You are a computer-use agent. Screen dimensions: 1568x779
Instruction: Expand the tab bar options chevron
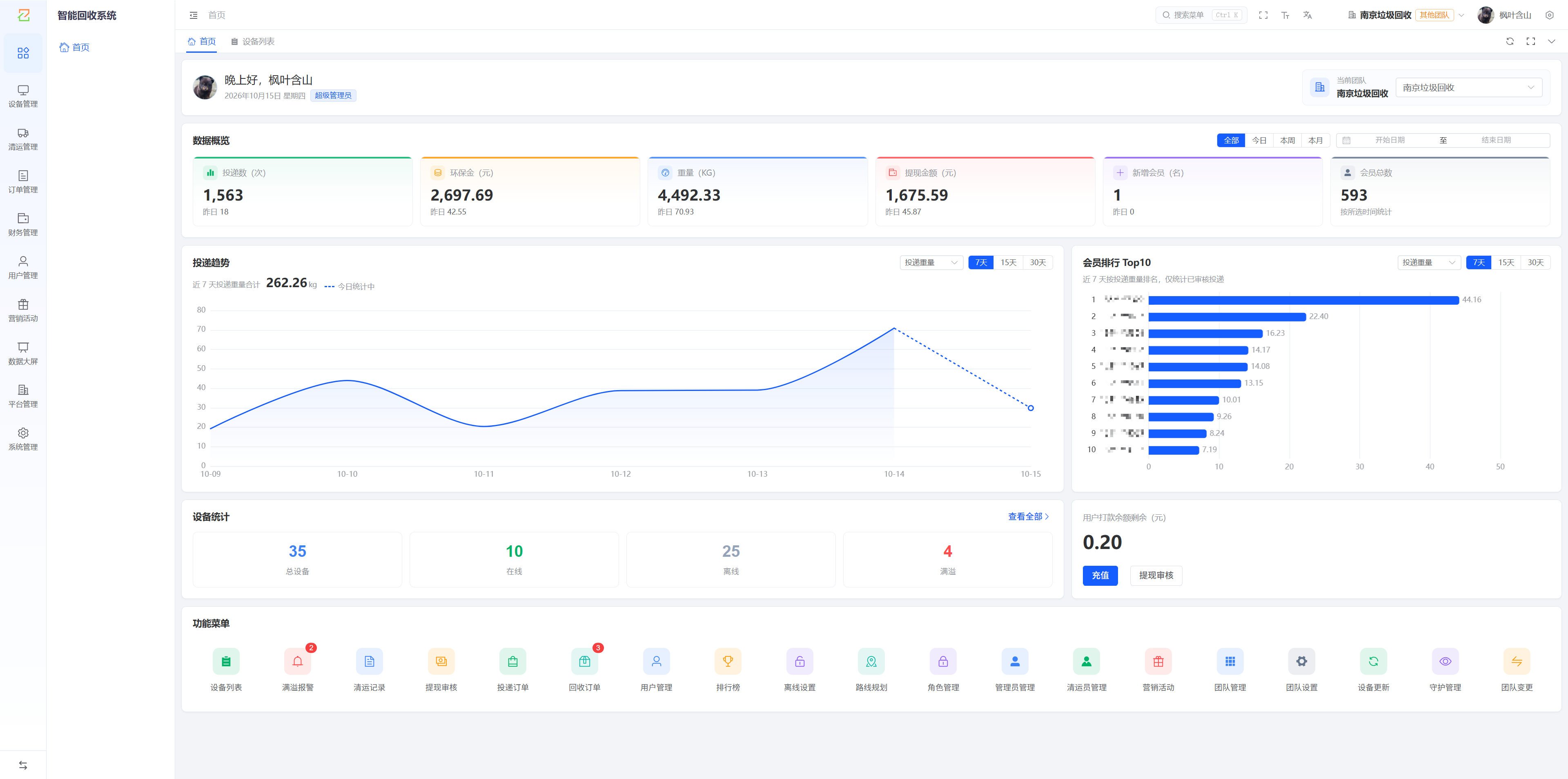[1552, 41]
